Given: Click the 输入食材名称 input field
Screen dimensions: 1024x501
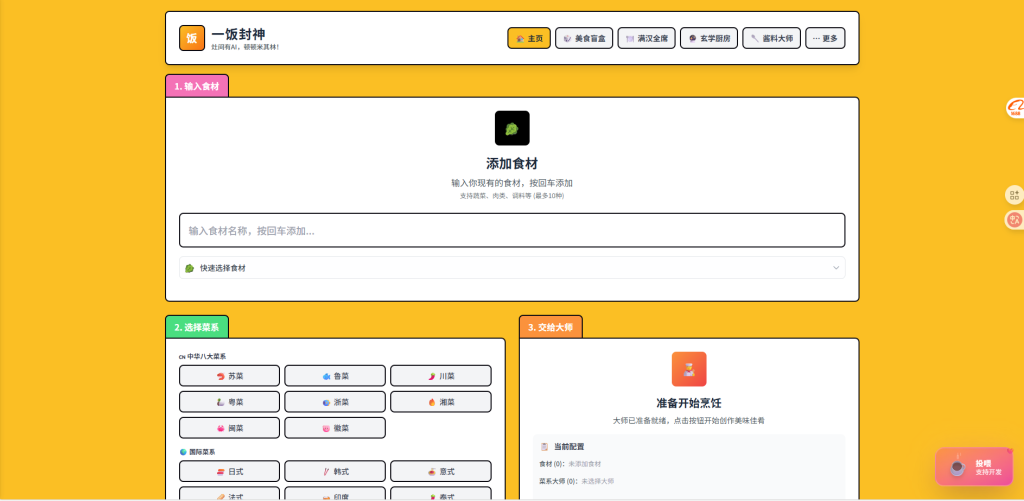Looking at the screenshot, I should click(512, 231).
